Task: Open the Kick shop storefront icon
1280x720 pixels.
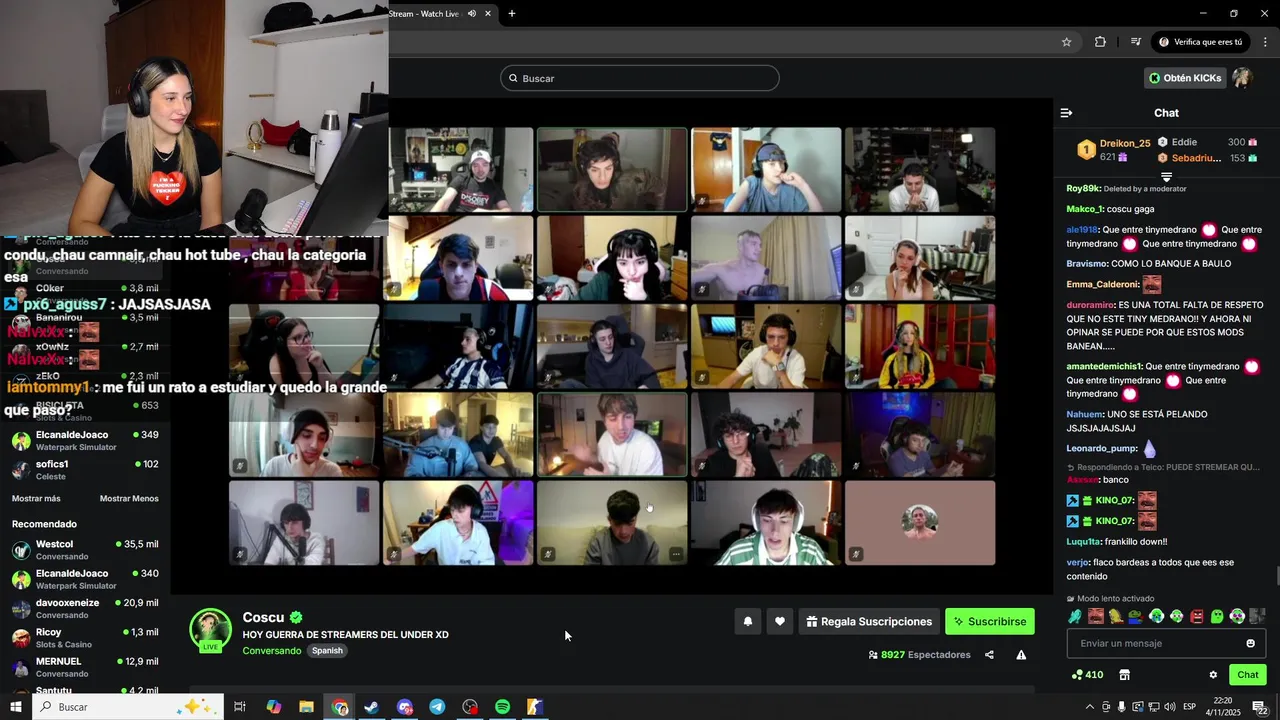Action: pyautogui.click(x=1124, y=675)
